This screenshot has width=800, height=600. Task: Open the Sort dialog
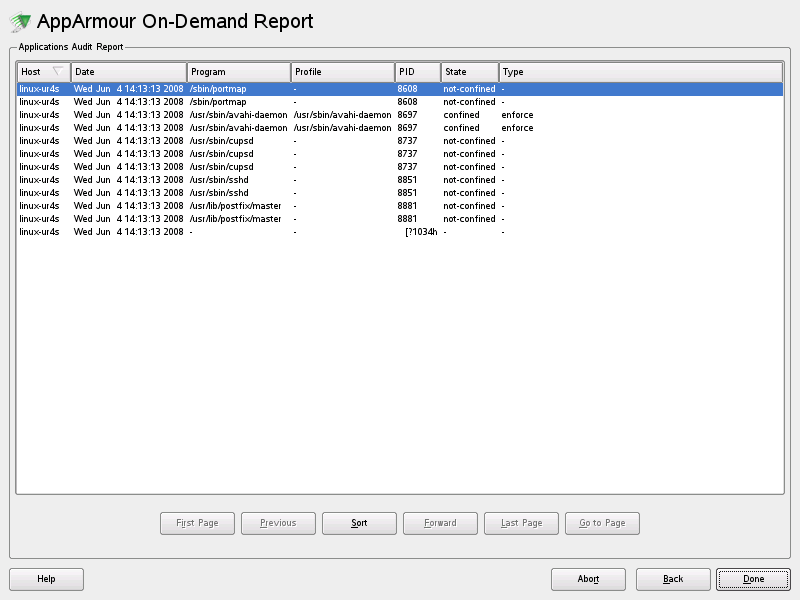point(359,523)
